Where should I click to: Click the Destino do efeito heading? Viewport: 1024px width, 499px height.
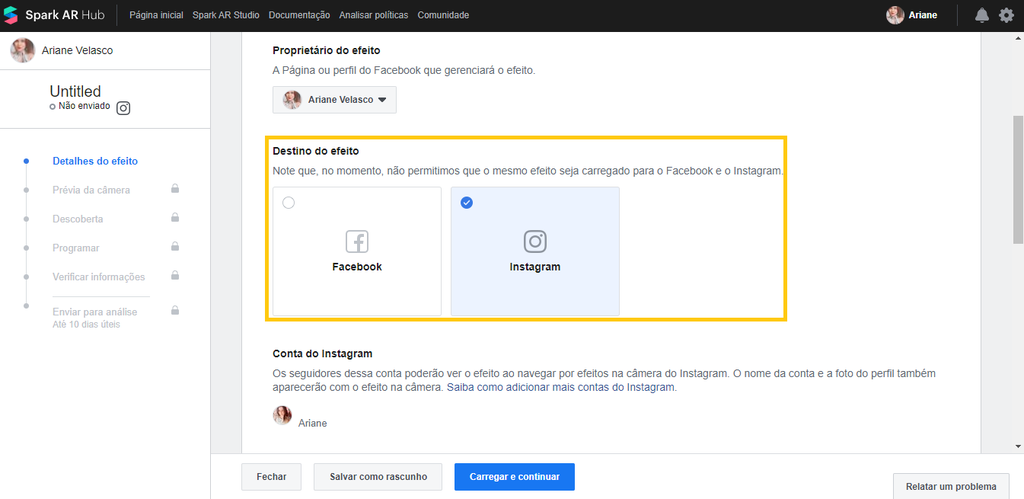(x=316, y=151)
